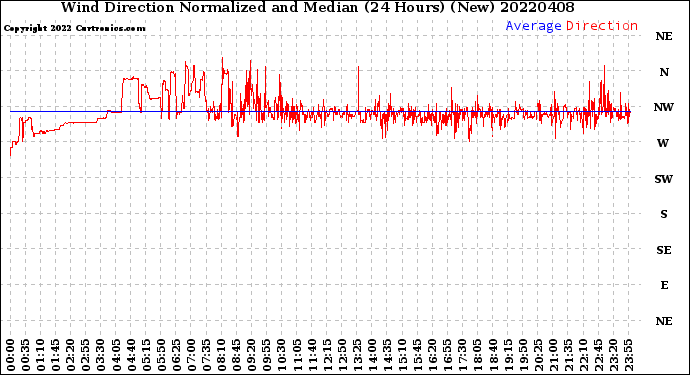Click the 16:20 time label

(x=433, y=355)
